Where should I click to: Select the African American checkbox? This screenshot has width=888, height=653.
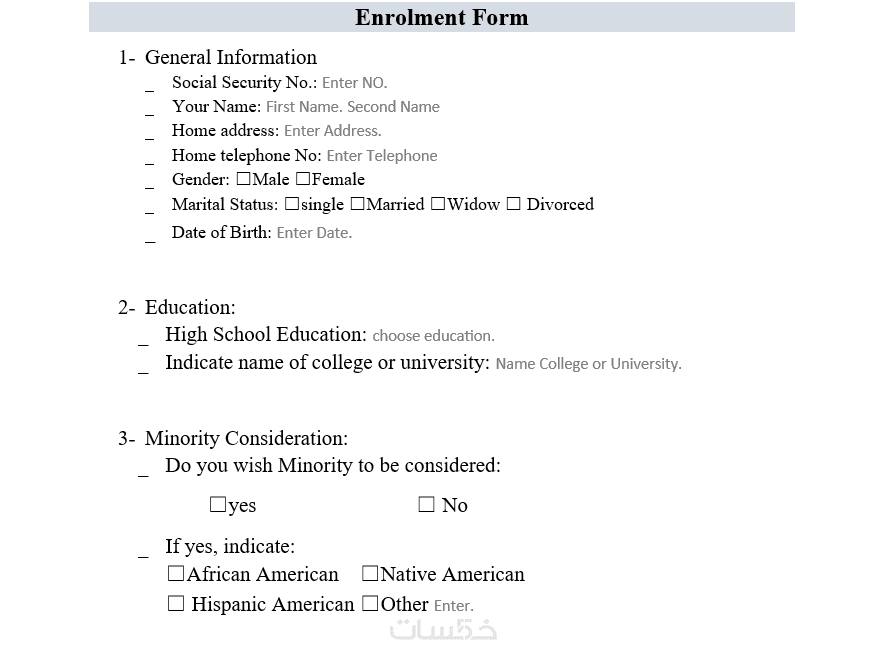(176, 574)
